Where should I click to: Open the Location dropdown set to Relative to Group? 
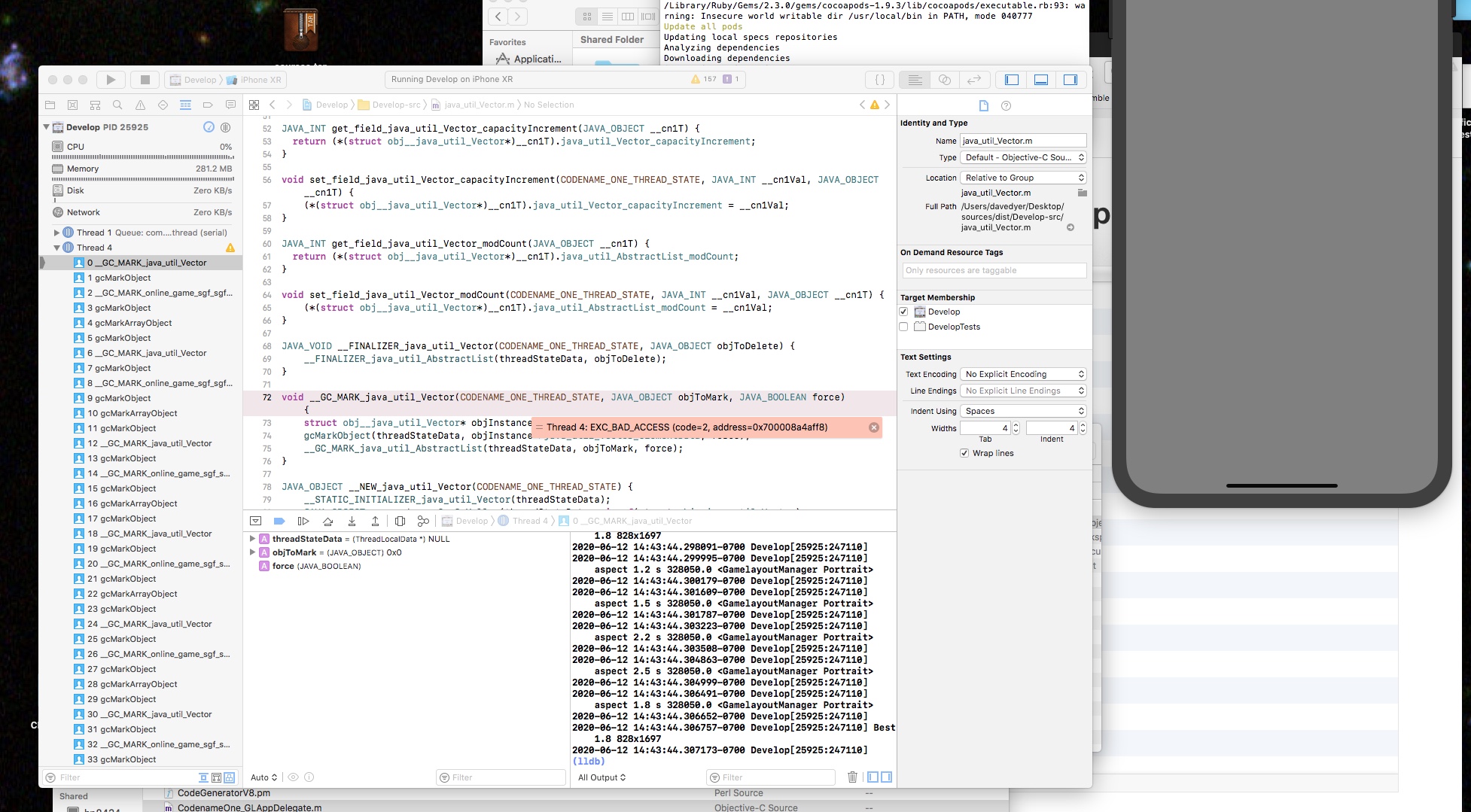[1022, 178]
